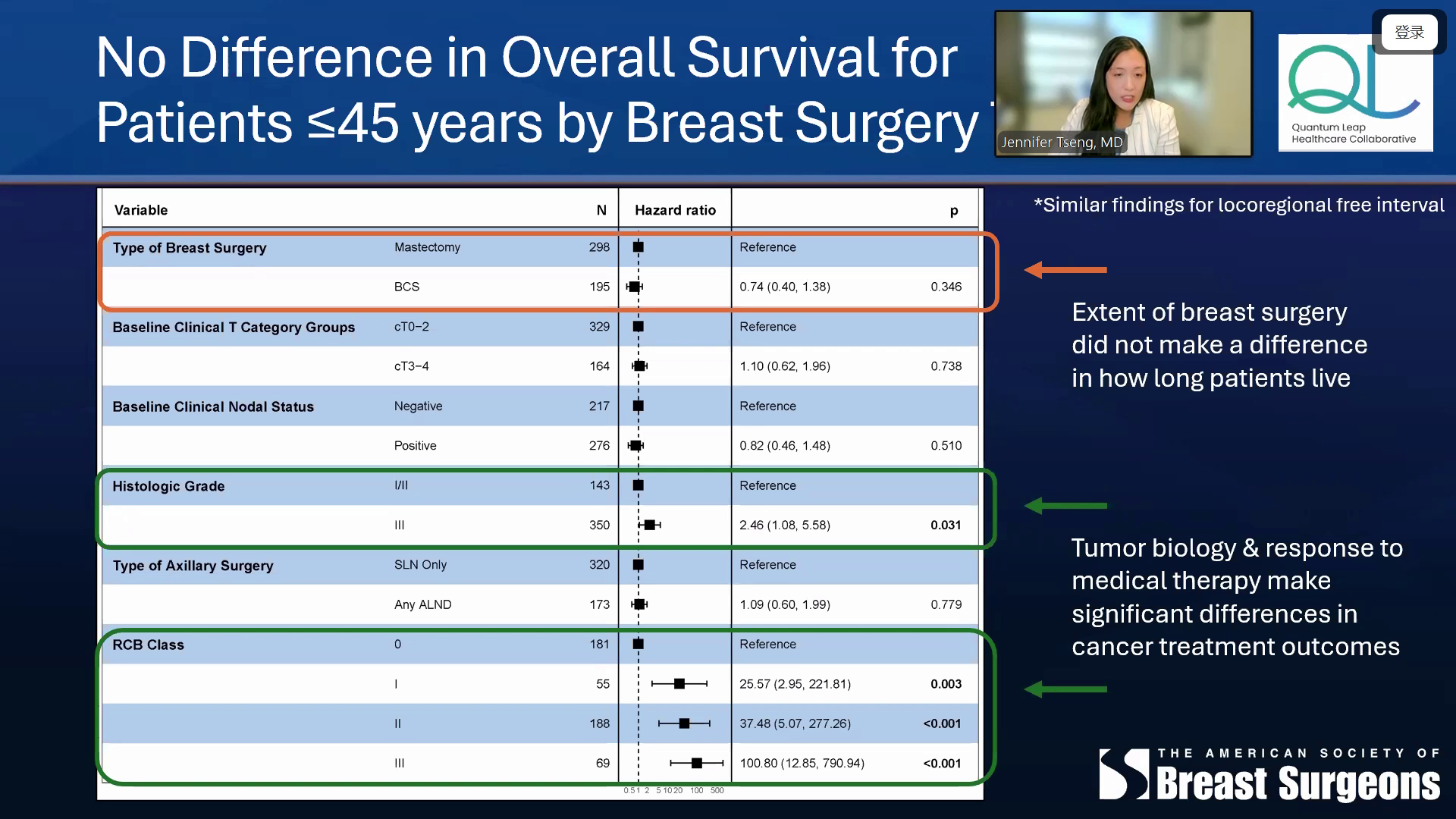The height and width of the screenshot is (819, 1456).
Task: Click the orange arrow pointing at breast surgery
Action: point(1065,270)
